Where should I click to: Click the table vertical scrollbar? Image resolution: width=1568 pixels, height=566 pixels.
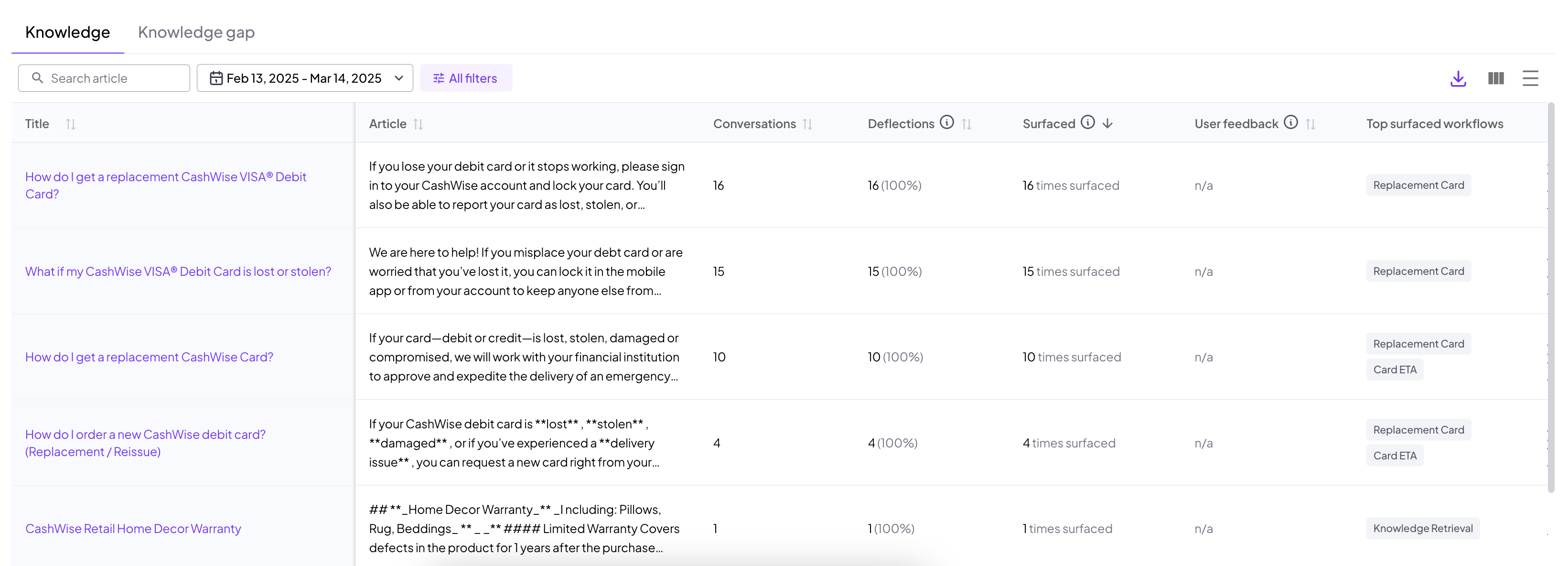(1551, 297)
